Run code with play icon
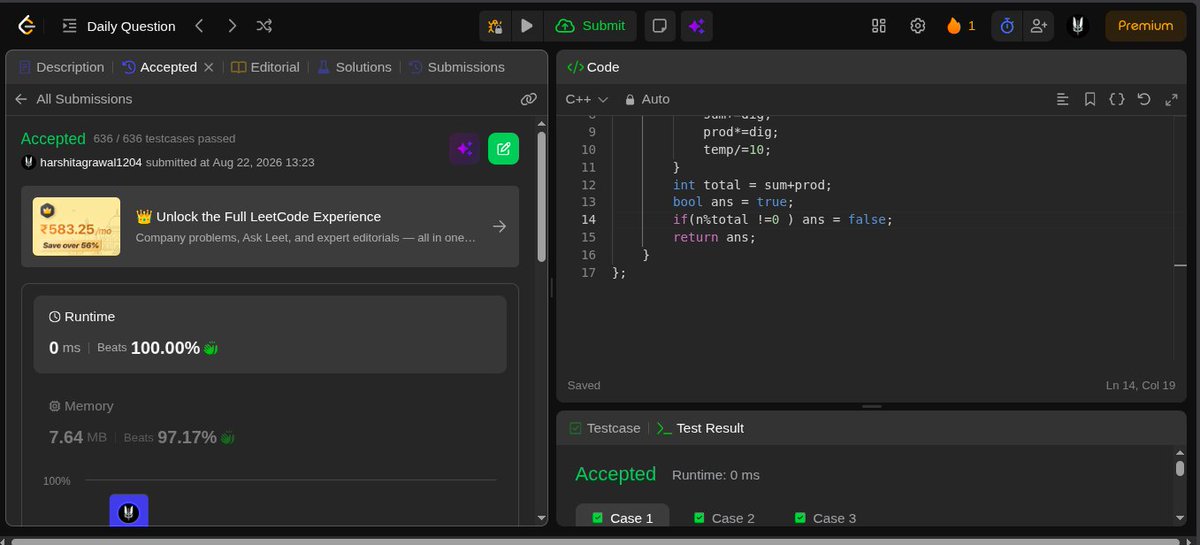Viewport: 1200px width, 545px height. [527, 26]
